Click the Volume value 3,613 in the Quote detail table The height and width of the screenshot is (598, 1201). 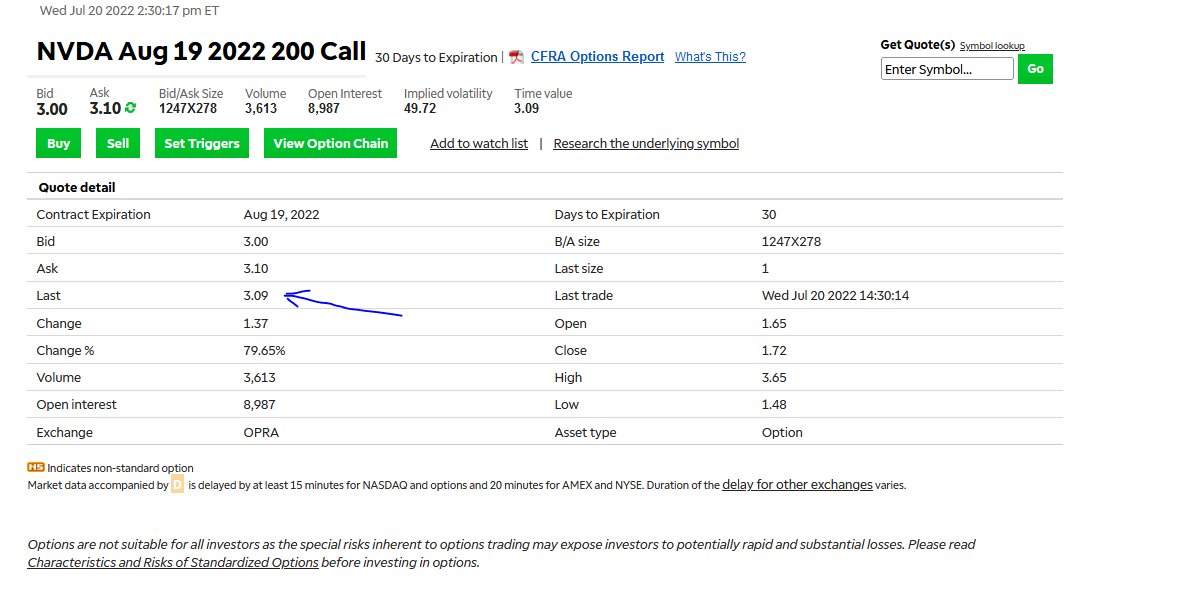[260, 378]
